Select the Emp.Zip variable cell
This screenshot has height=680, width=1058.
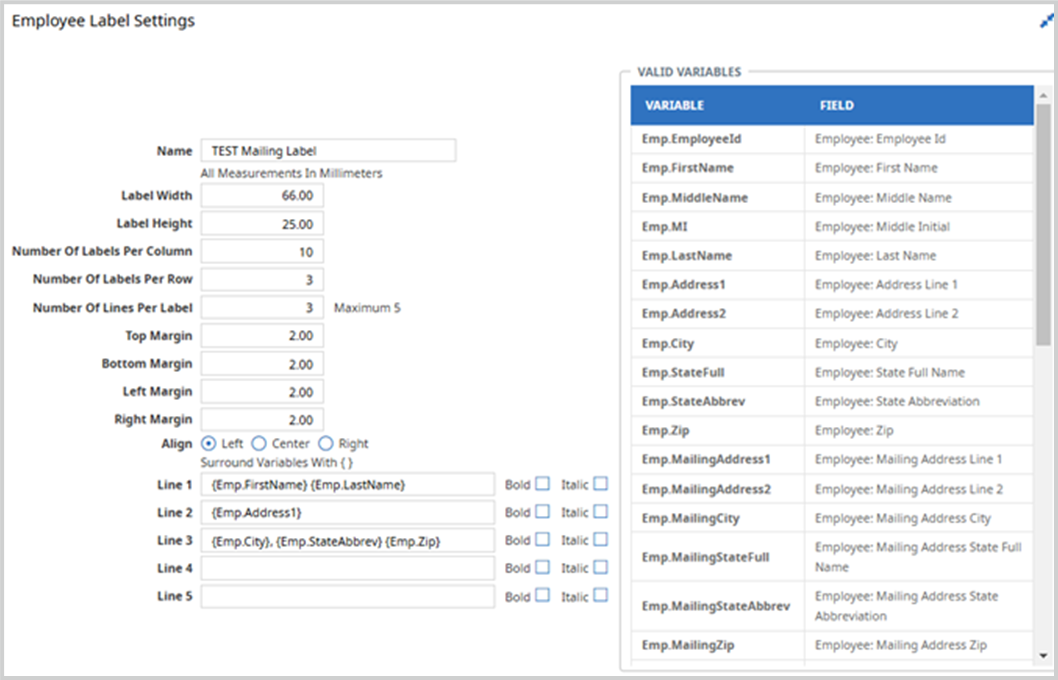718,430
